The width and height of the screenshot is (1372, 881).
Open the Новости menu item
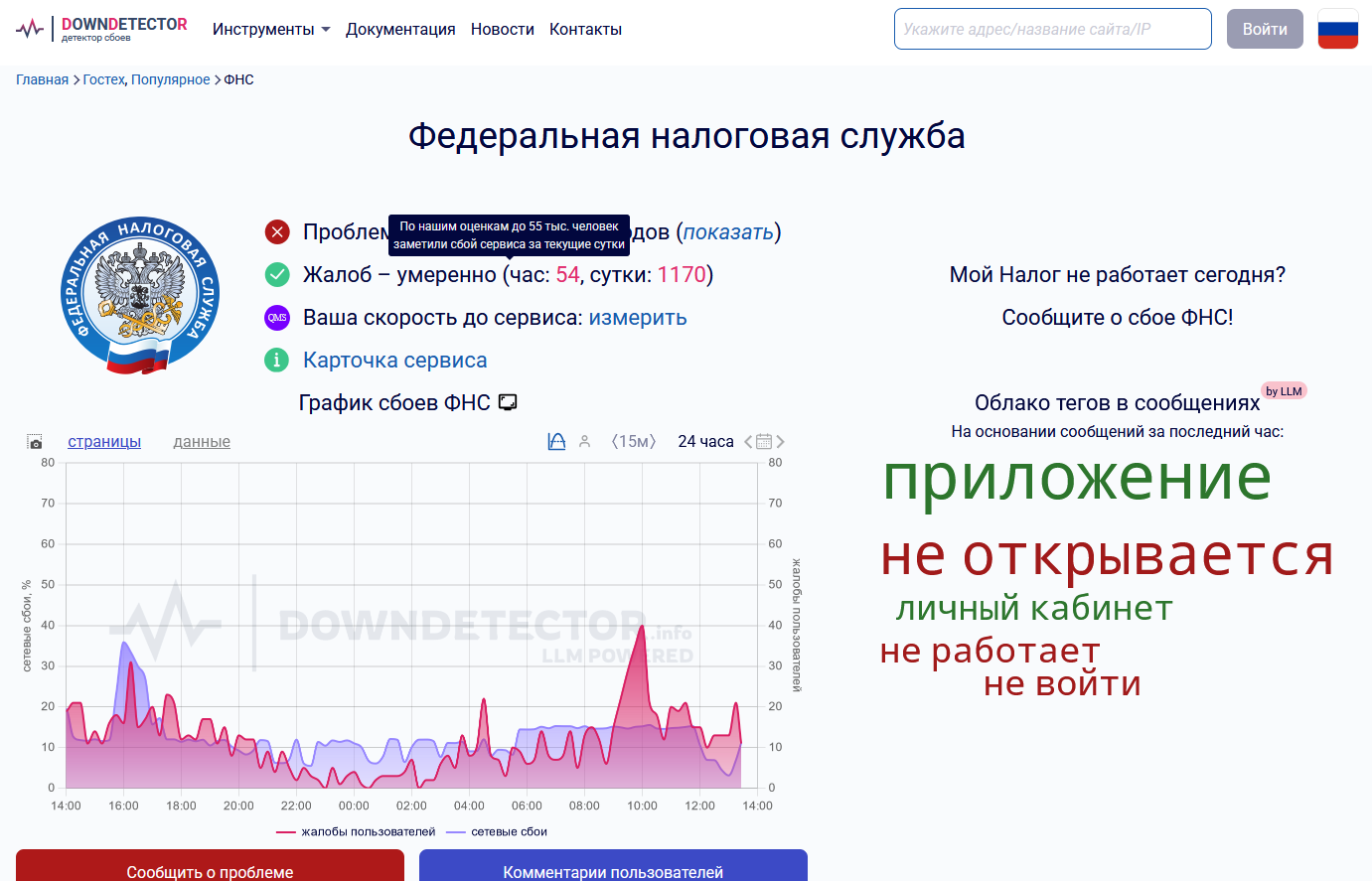(503, 30)
